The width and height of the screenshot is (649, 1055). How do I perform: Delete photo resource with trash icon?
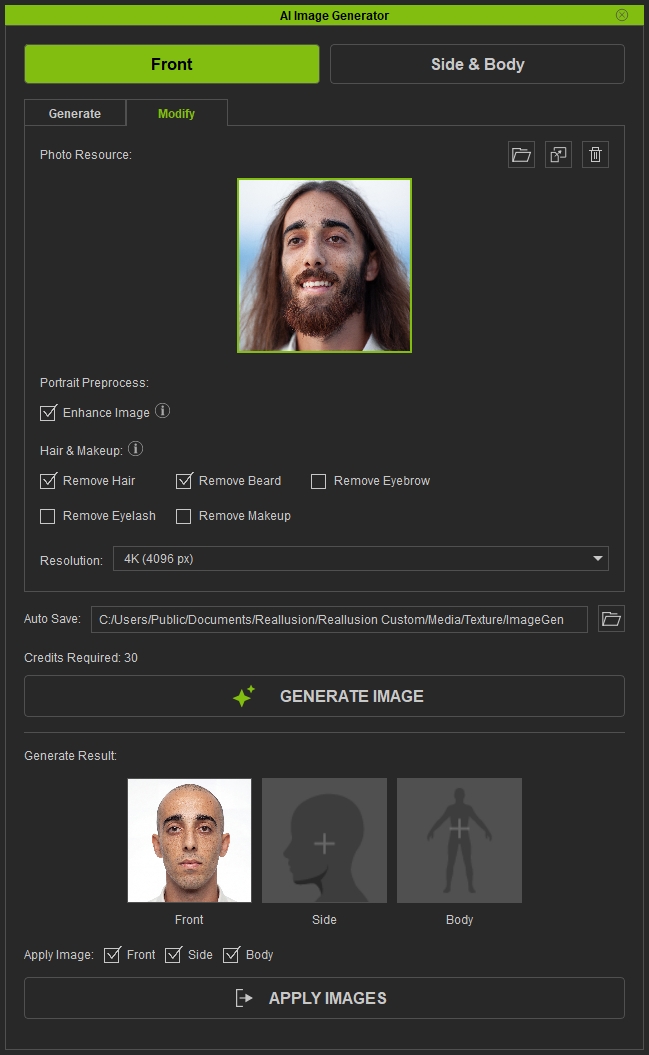pos(595,155)
